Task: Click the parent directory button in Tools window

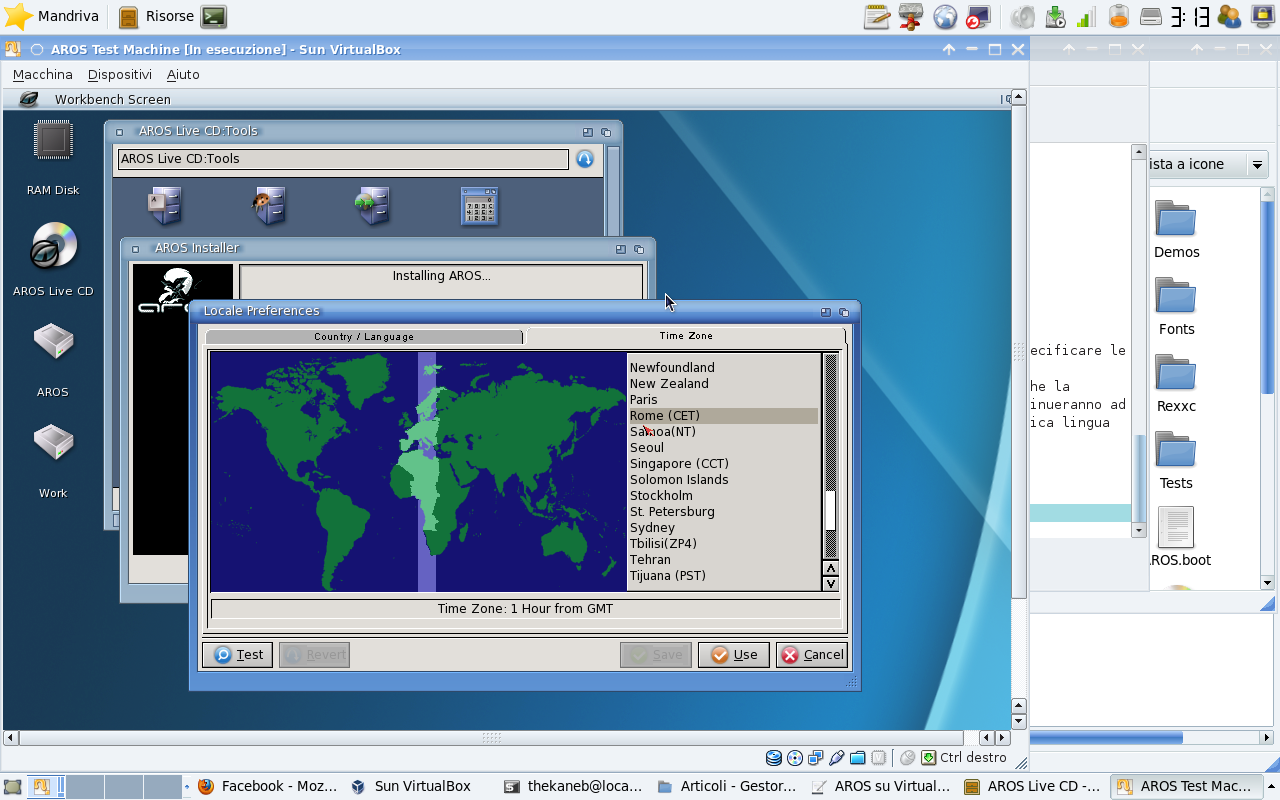Action: tap(585, 159)
